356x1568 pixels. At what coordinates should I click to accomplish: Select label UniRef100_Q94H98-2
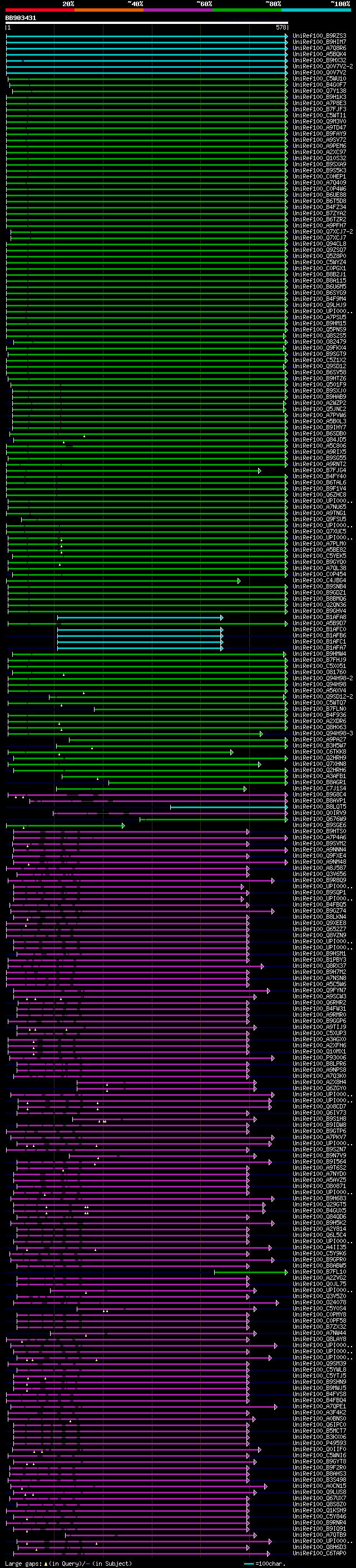pyautogui.click(x=323, y=678)
